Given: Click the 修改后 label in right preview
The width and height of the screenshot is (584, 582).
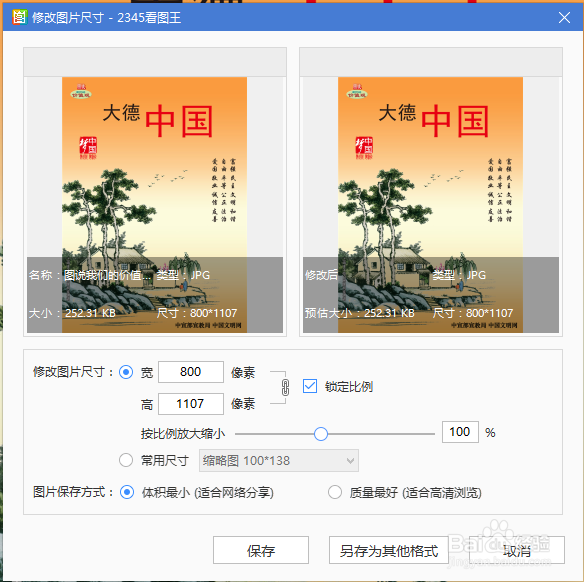Looking at the screenshot, I should click(x=321, y=275).
